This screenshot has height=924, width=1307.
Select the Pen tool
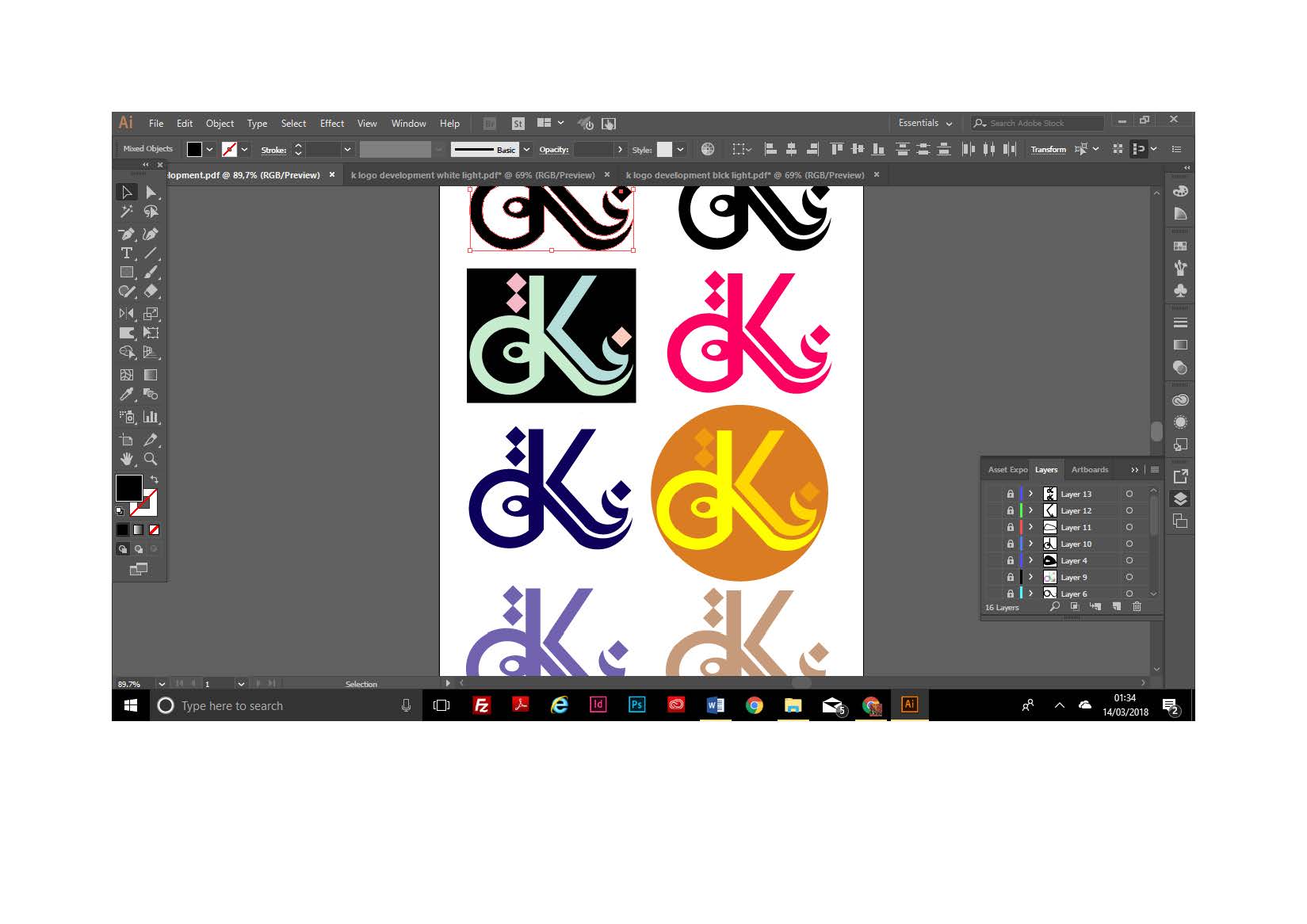point(127,235)
